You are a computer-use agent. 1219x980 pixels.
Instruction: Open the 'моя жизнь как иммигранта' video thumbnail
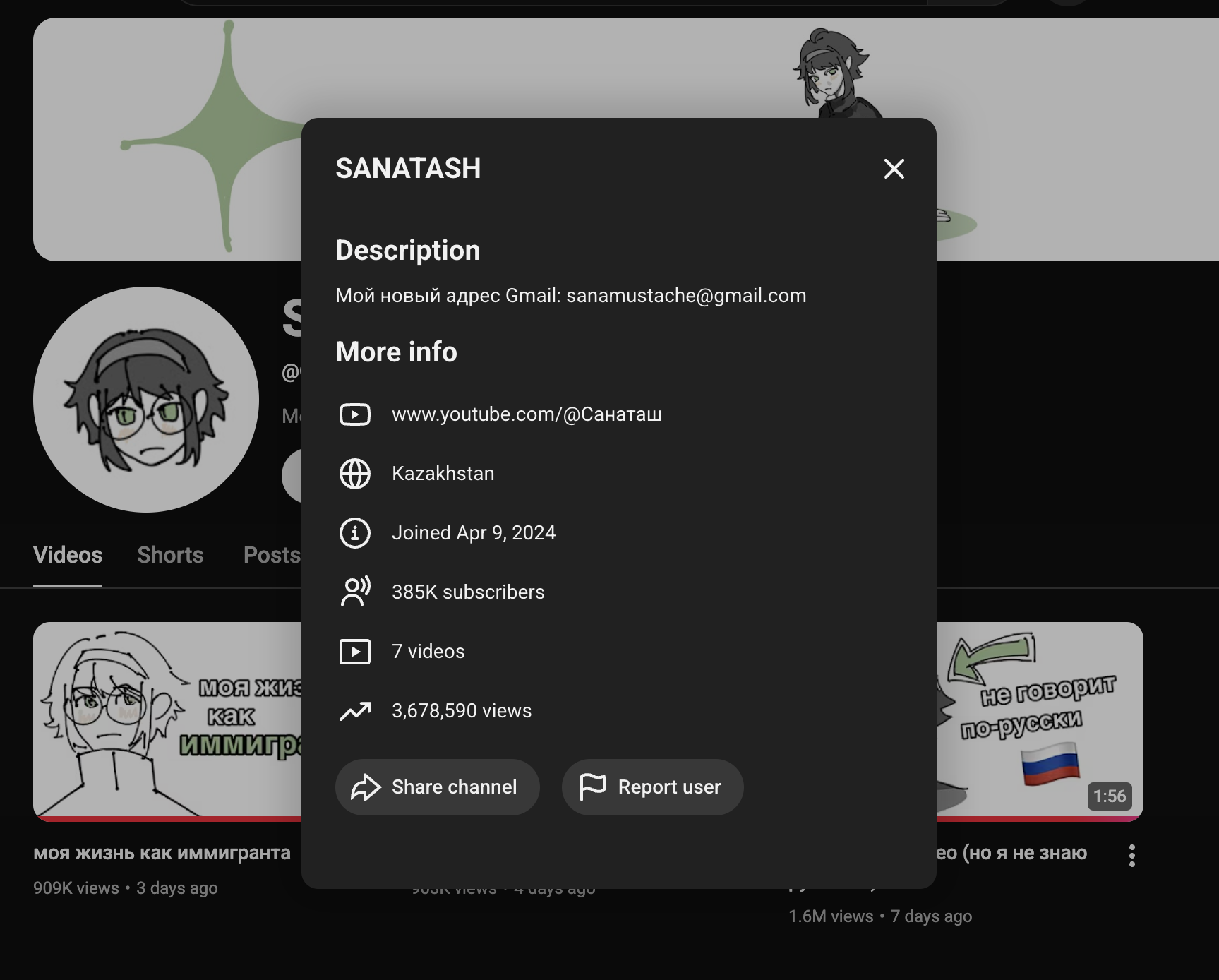pyautogui.click(x=167, y=722)
